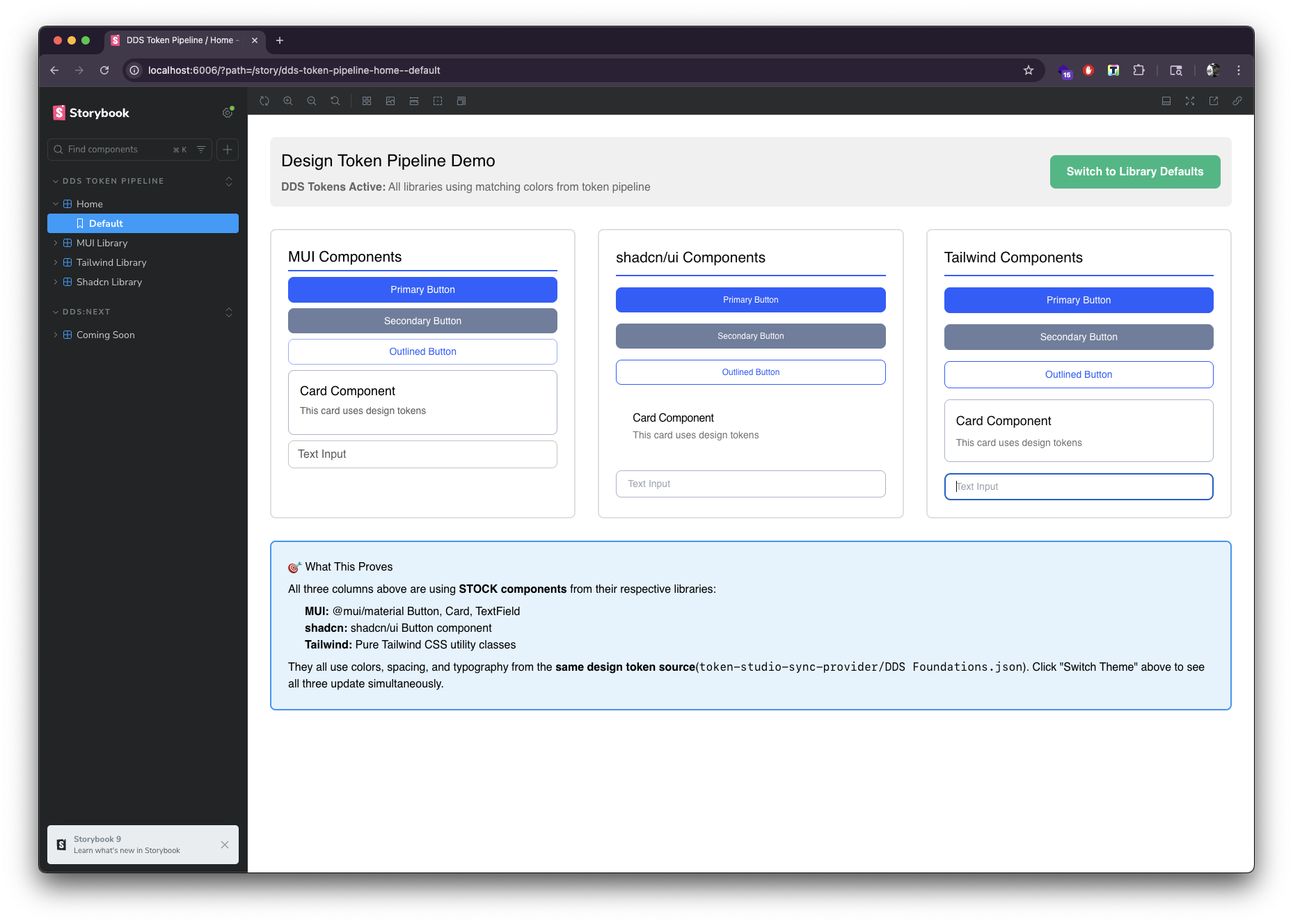Zoom out on the story canvas

[311, 101]
